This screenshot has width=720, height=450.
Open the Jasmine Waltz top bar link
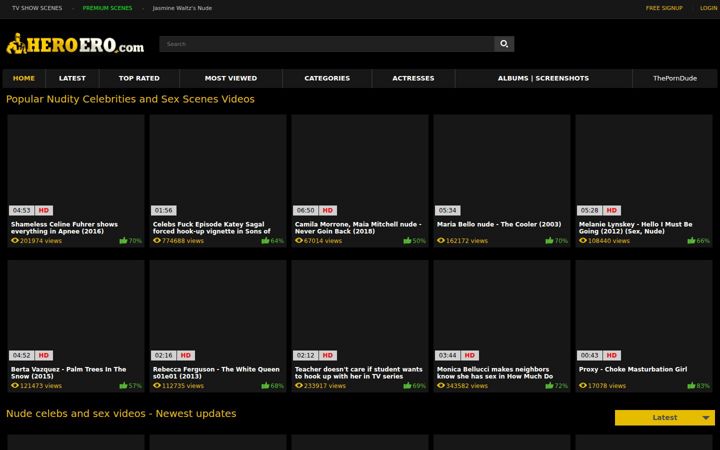182,8
